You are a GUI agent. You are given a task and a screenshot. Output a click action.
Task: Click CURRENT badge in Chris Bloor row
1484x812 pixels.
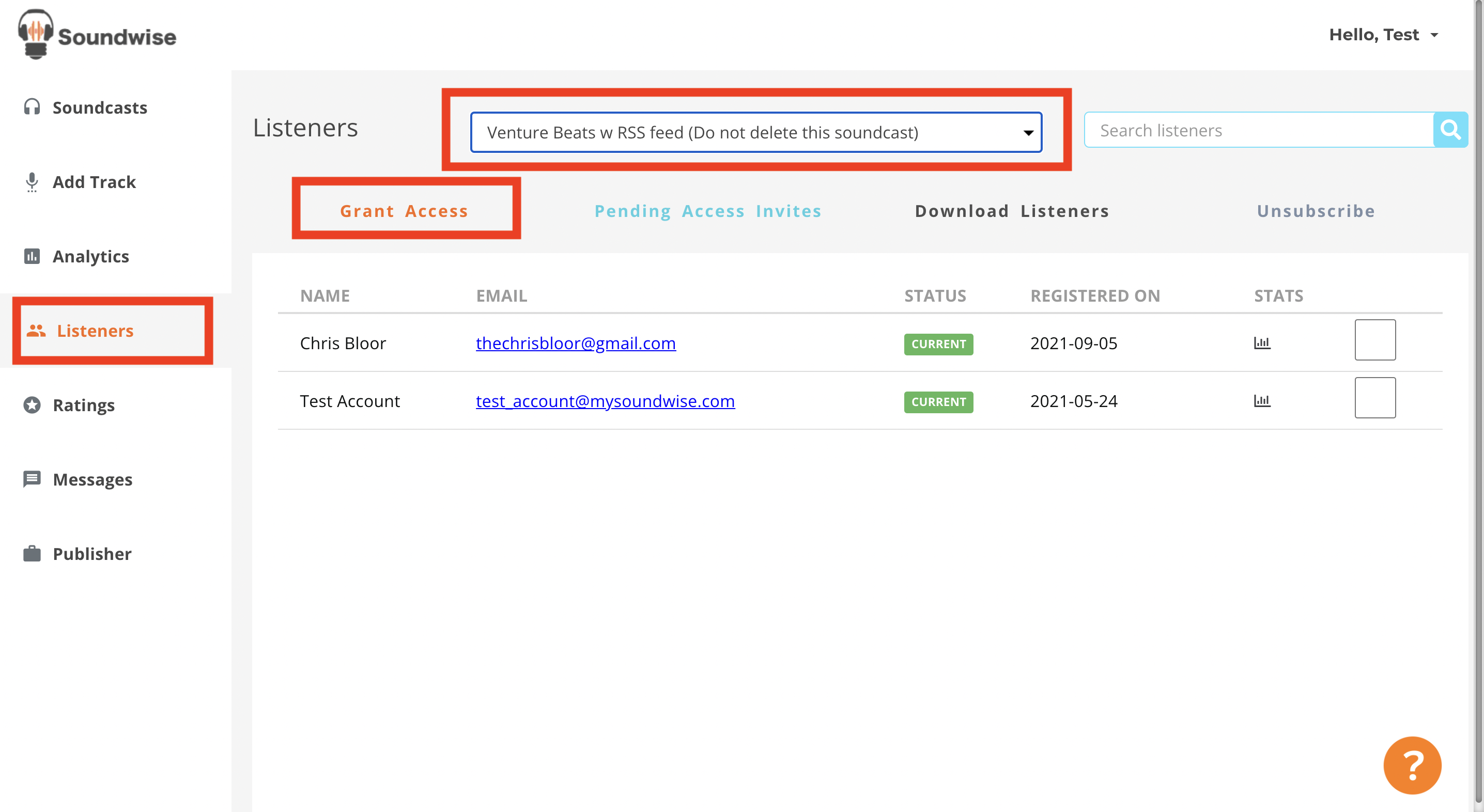(938, 345)
